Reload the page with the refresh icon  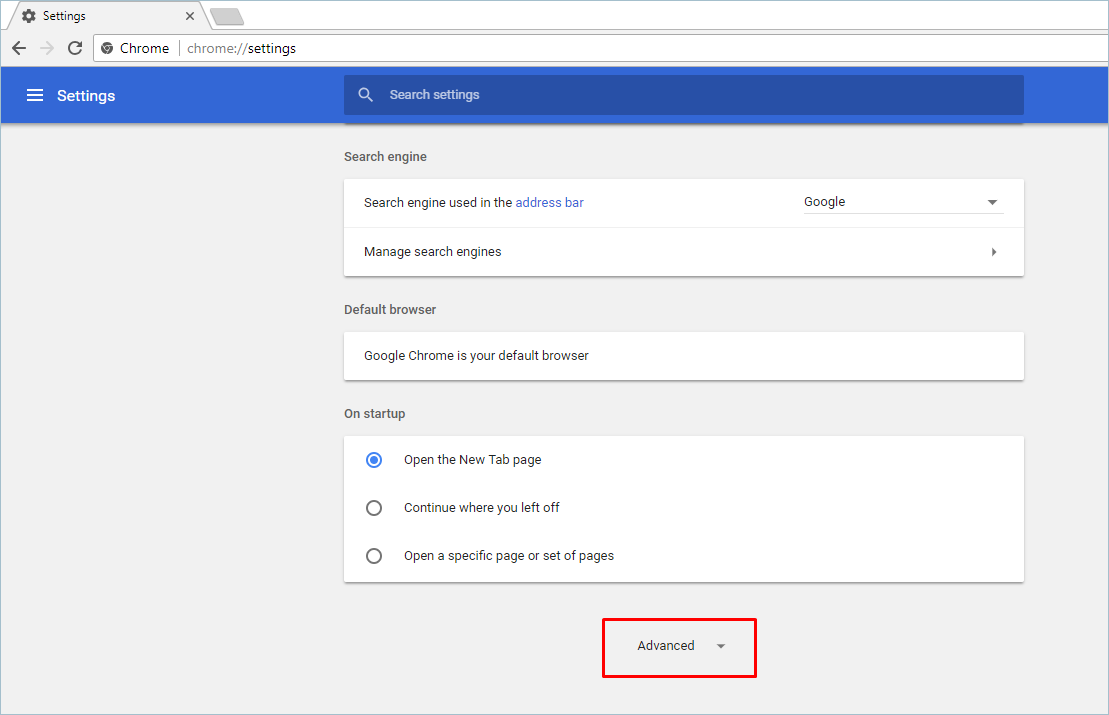click(x=75, y=48)
